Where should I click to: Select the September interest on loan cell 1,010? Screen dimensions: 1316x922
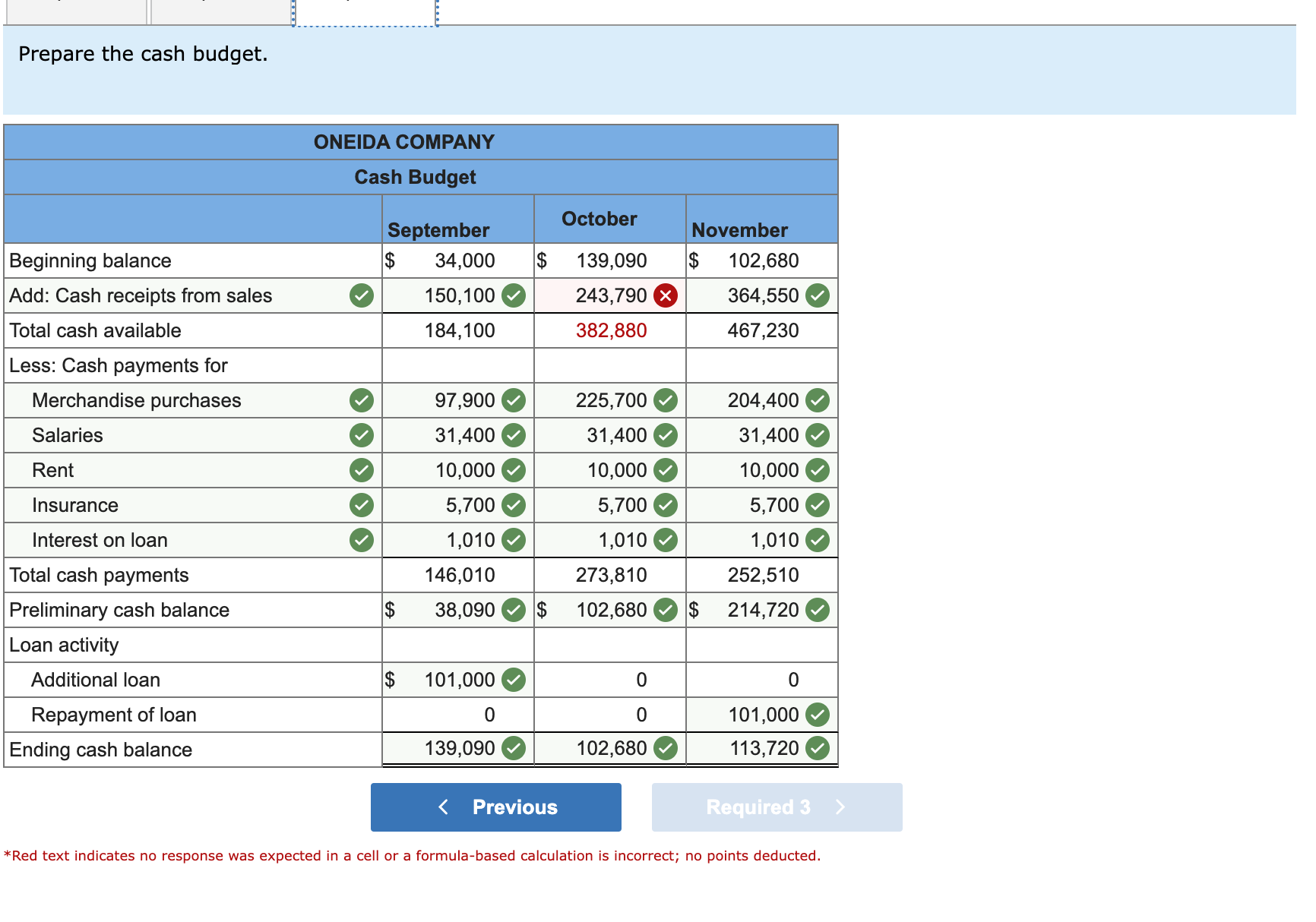pos(458,540)
